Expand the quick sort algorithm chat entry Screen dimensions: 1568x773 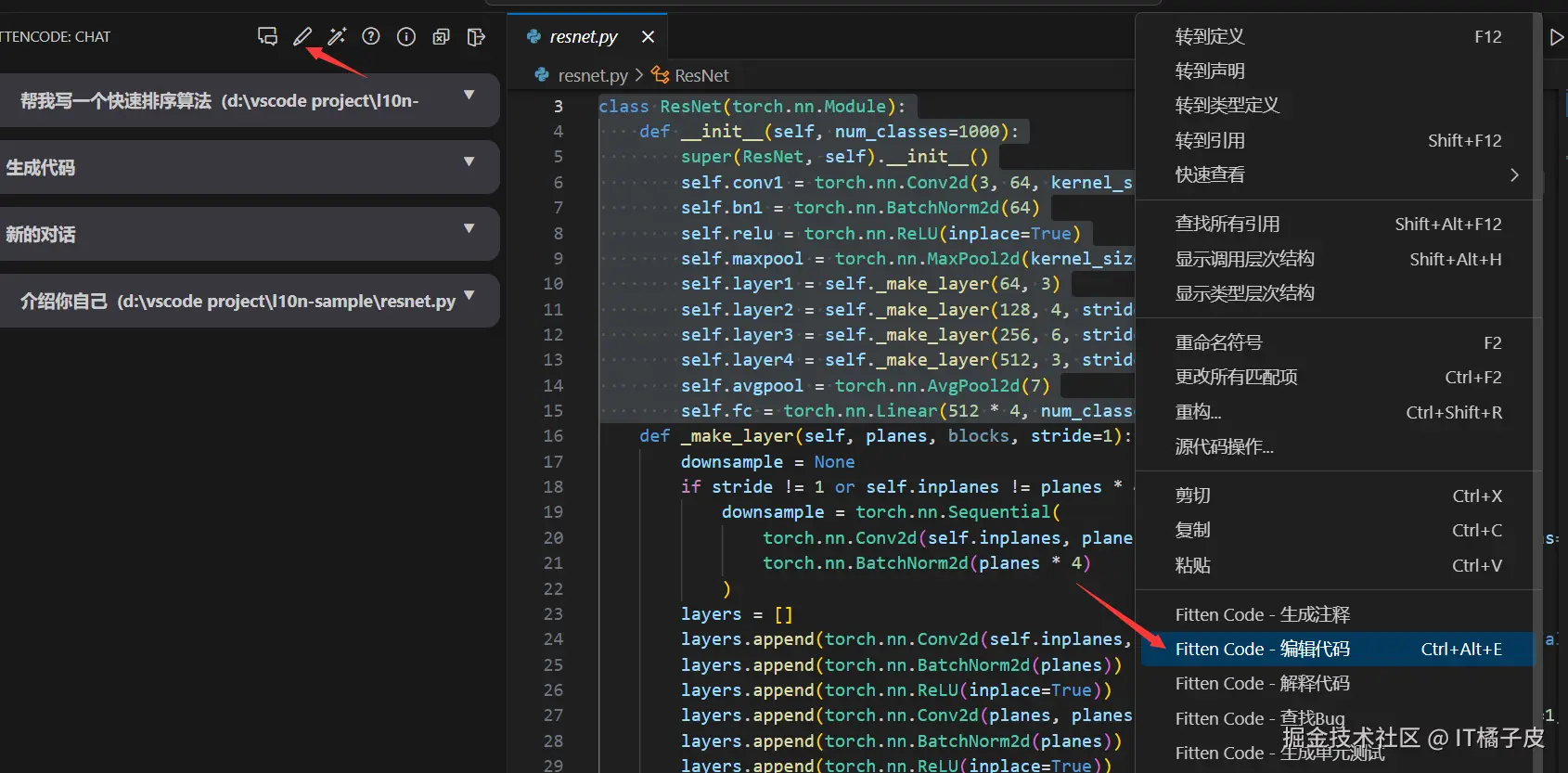(469, 95)
